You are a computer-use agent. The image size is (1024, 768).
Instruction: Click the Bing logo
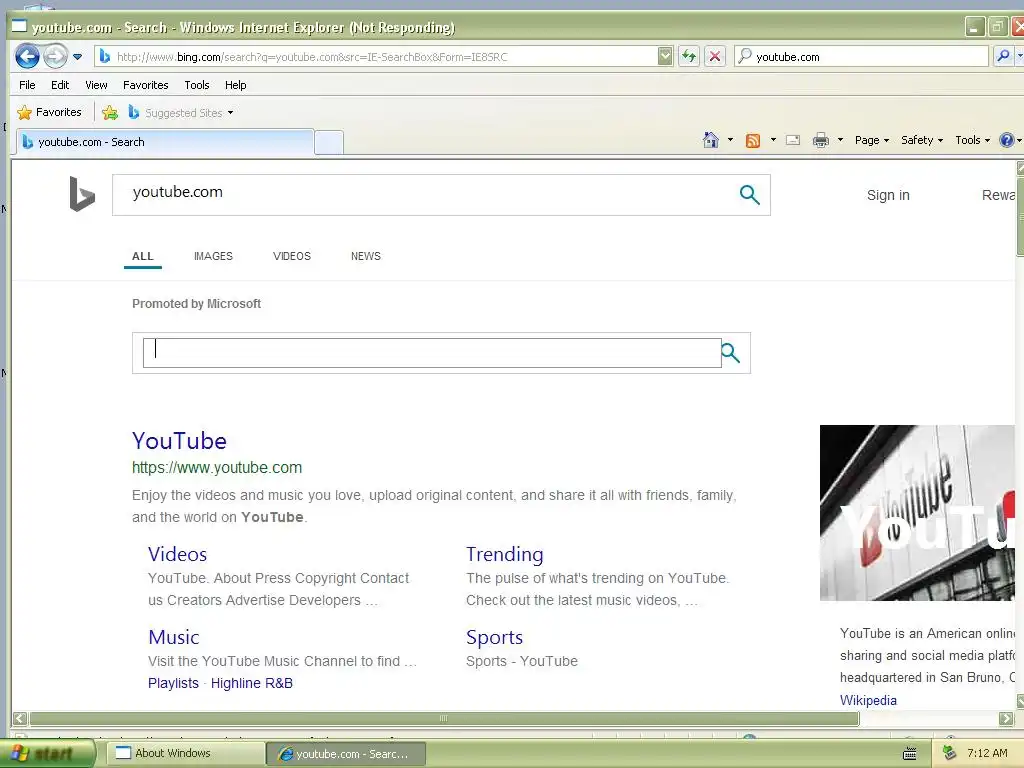[x=82, y=194]
